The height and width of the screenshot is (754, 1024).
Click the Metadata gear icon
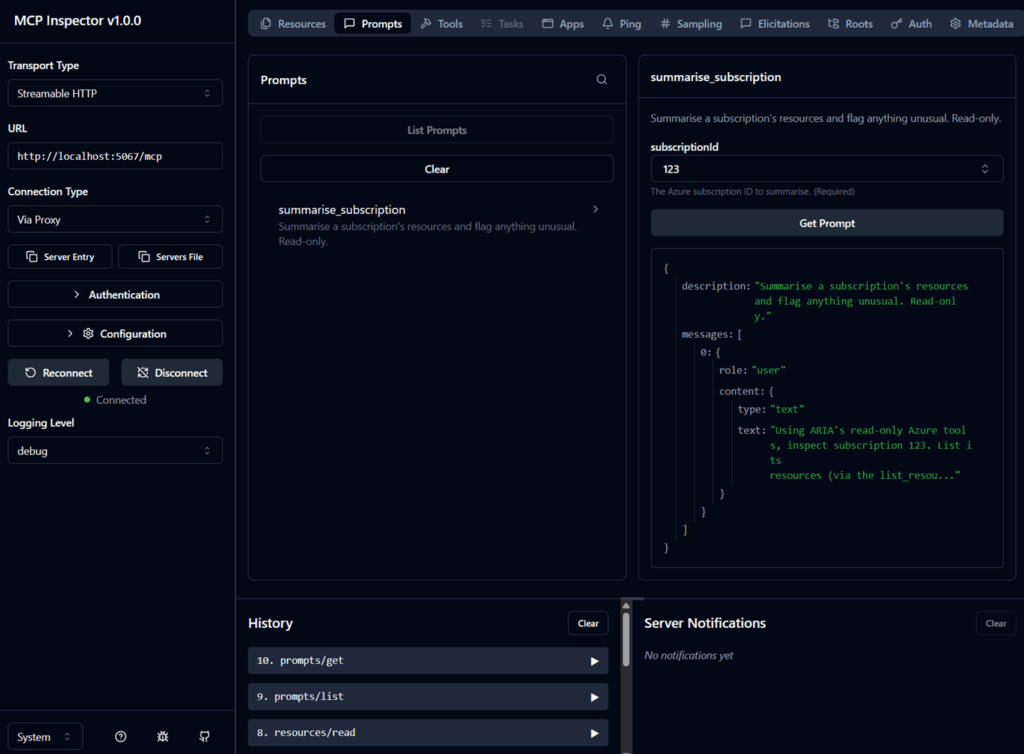coord(955,24)
